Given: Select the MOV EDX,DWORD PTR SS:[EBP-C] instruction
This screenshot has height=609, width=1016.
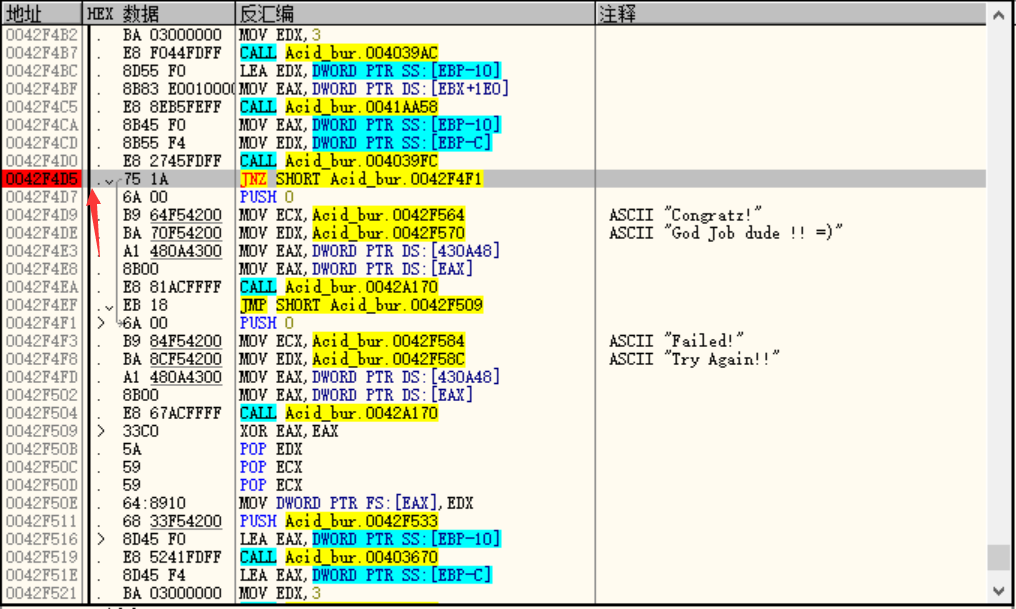Looking at the screenshot, I should click(x=365, y=143).
